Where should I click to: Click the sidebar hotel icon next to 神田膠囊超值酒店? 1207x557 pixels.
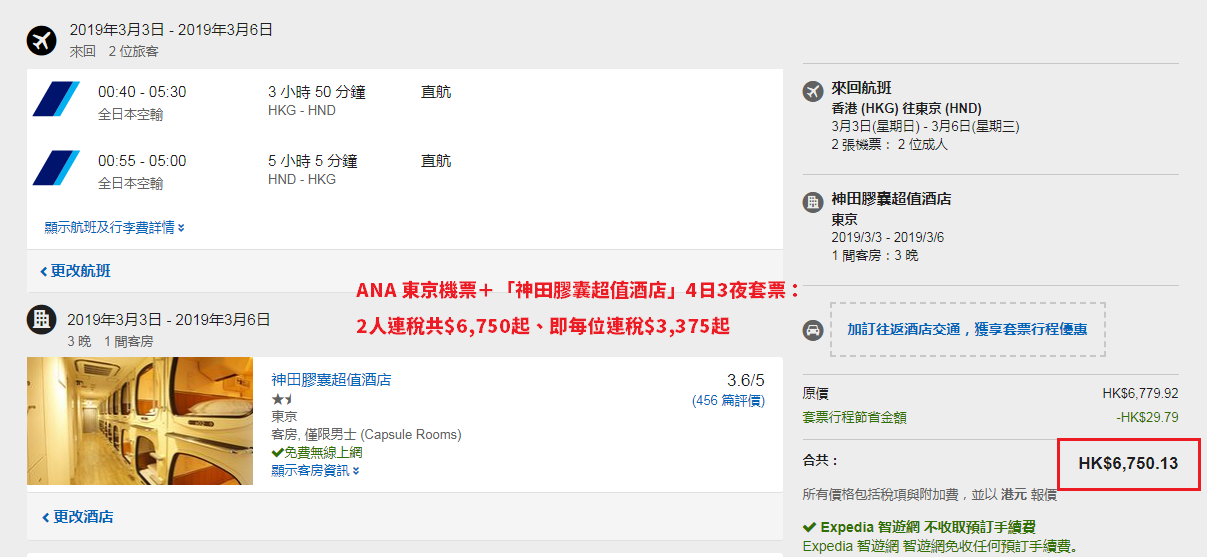813,202
